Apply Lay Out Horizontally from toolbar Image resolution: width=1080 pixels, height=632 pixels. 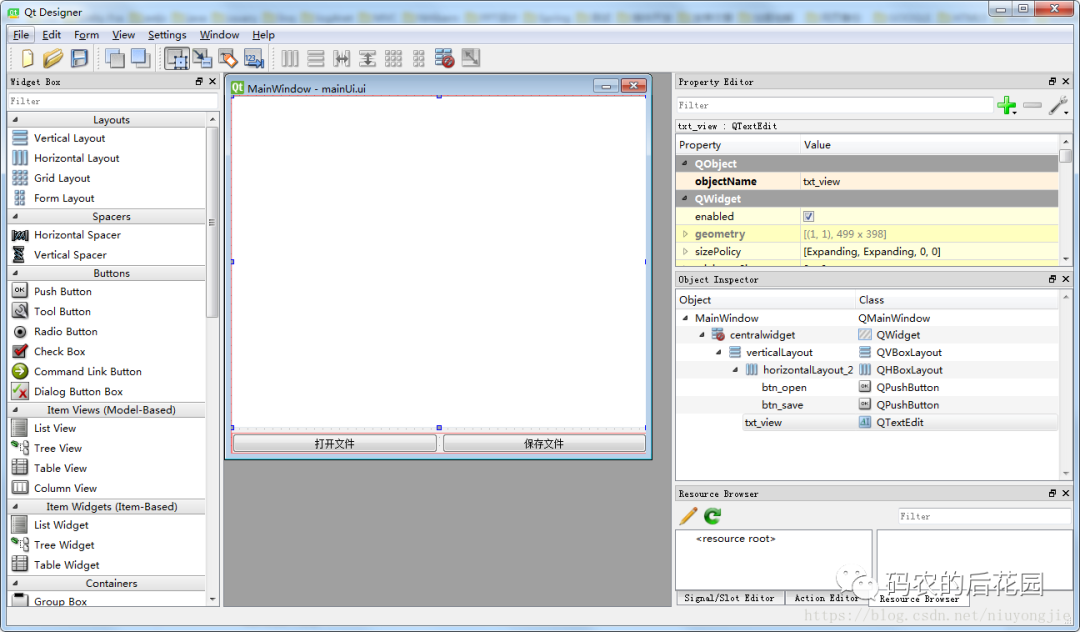click(290, 59)
